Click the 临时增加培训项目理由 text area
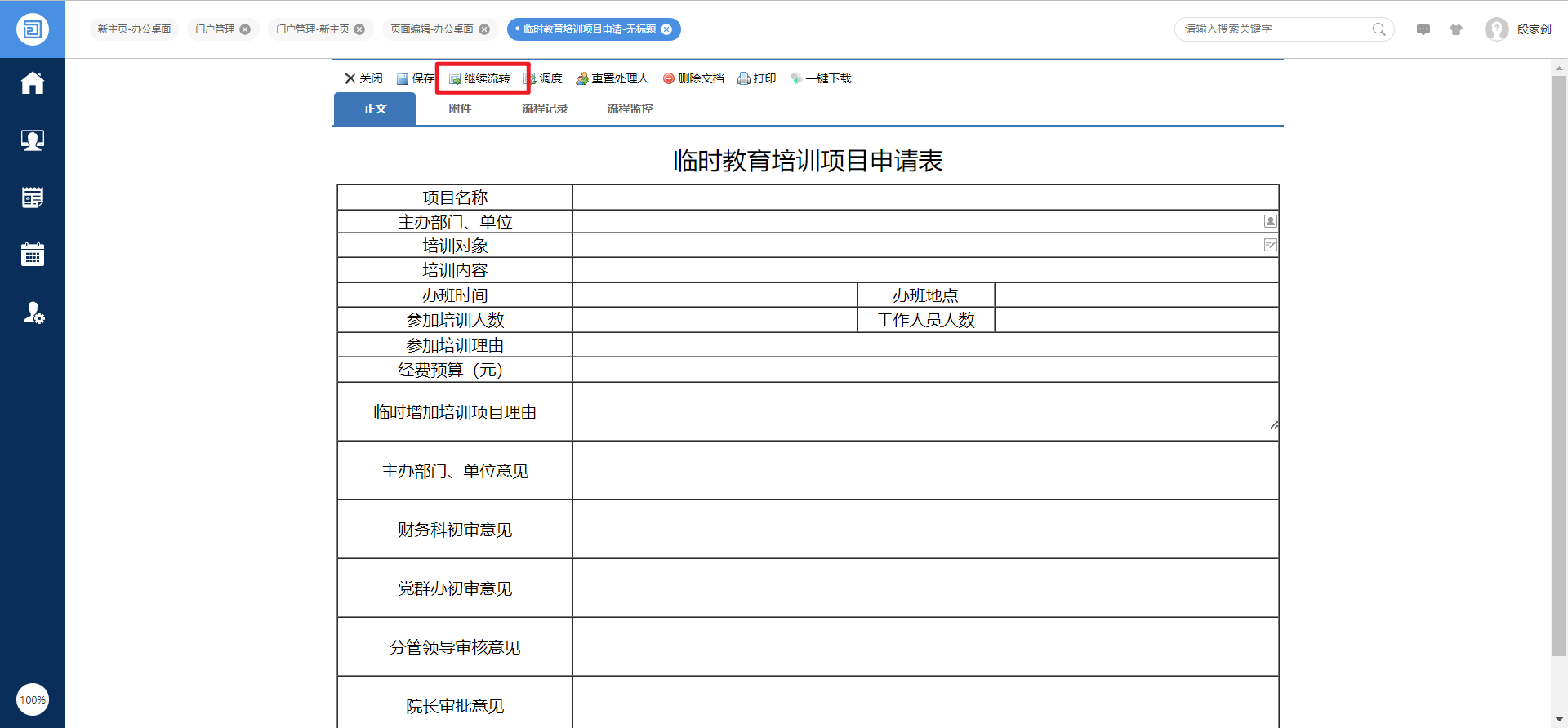The height and width of the screenshot is (728, 1568). tap(925, 411)
